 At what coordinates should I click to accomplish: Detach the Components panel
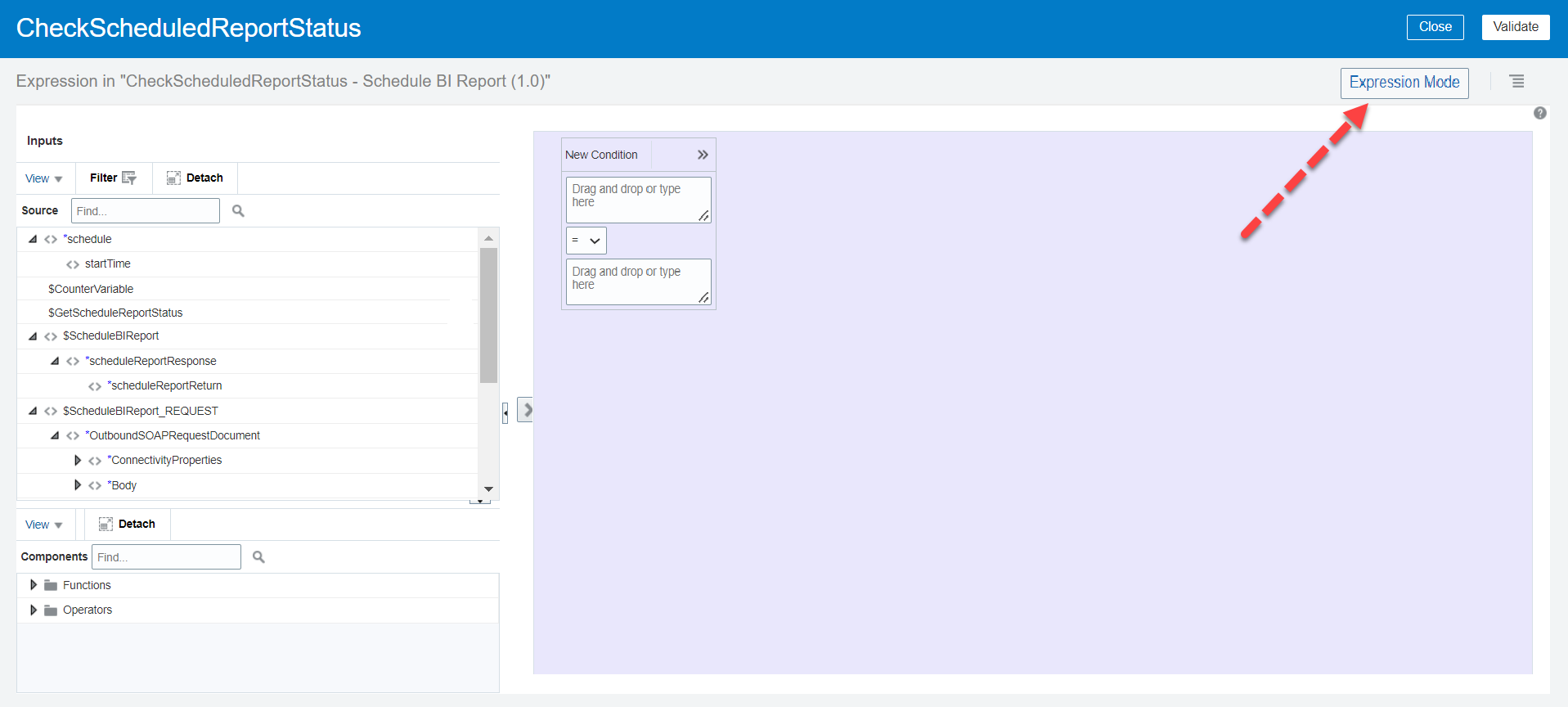tap(127, 525)
